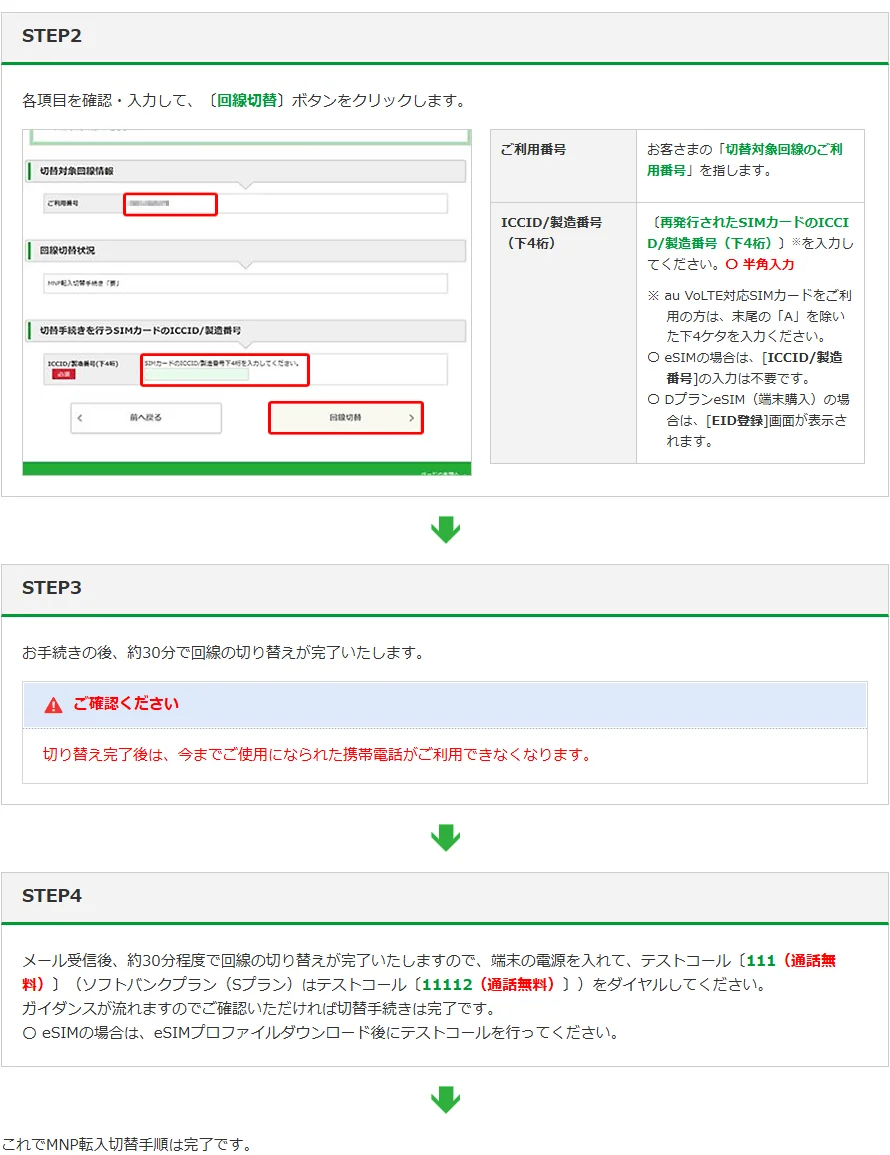This screenshot has width=890, height=1155.
Task: Click the sentence お手続きの後、約30分で回線の切り替えが完了いたします
Action: tap(222, 653)
